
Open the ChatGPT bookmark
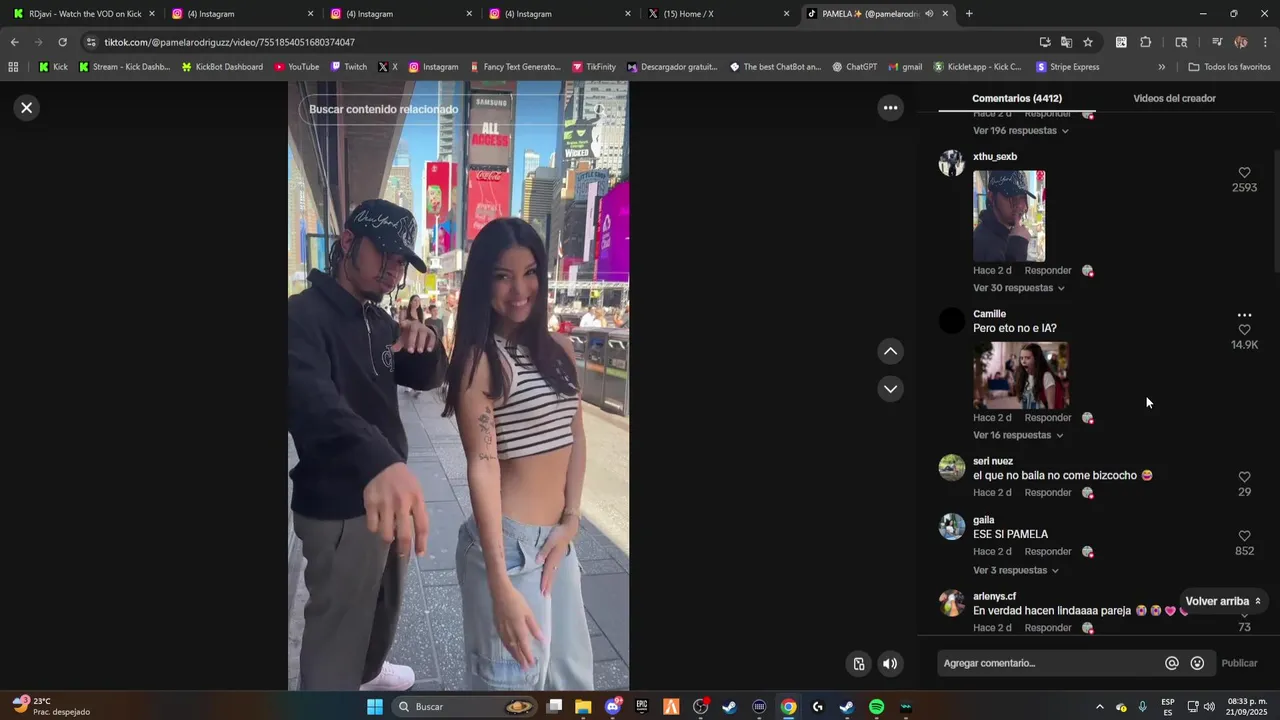[x=853, y=67]
